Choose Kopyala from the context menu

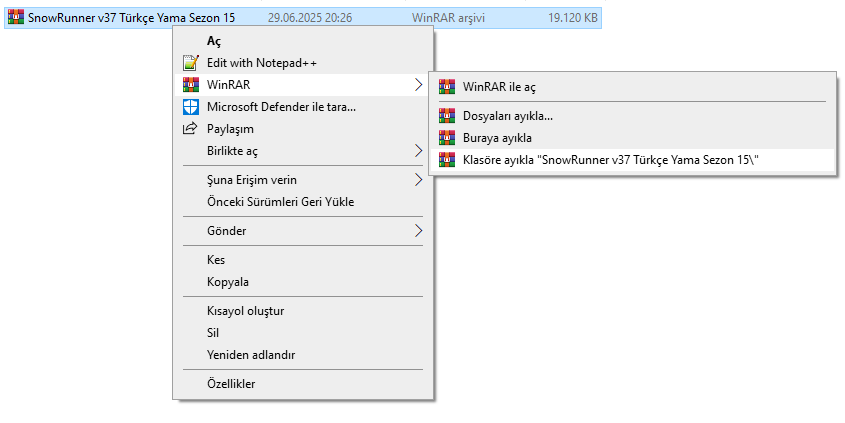(x=228, y=282)
